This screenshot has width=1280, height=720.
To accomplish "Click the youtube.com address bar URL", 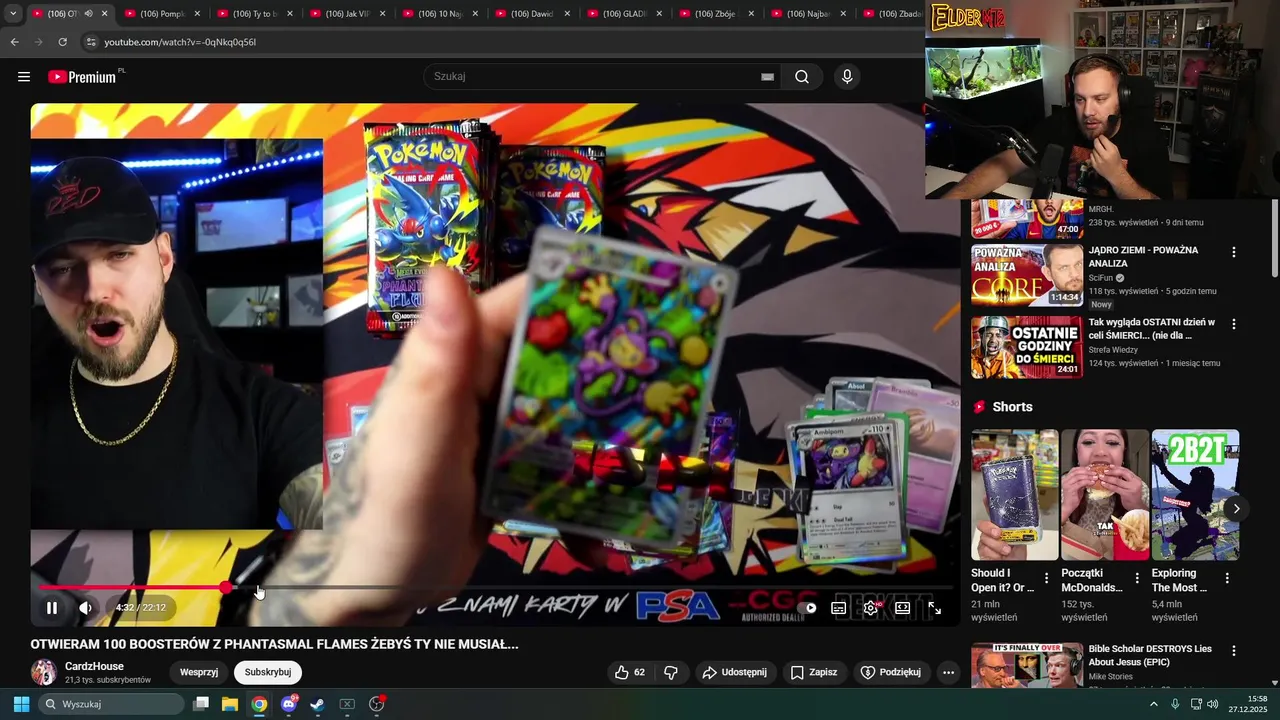I will pyautogui.click(x=180, y=42).
